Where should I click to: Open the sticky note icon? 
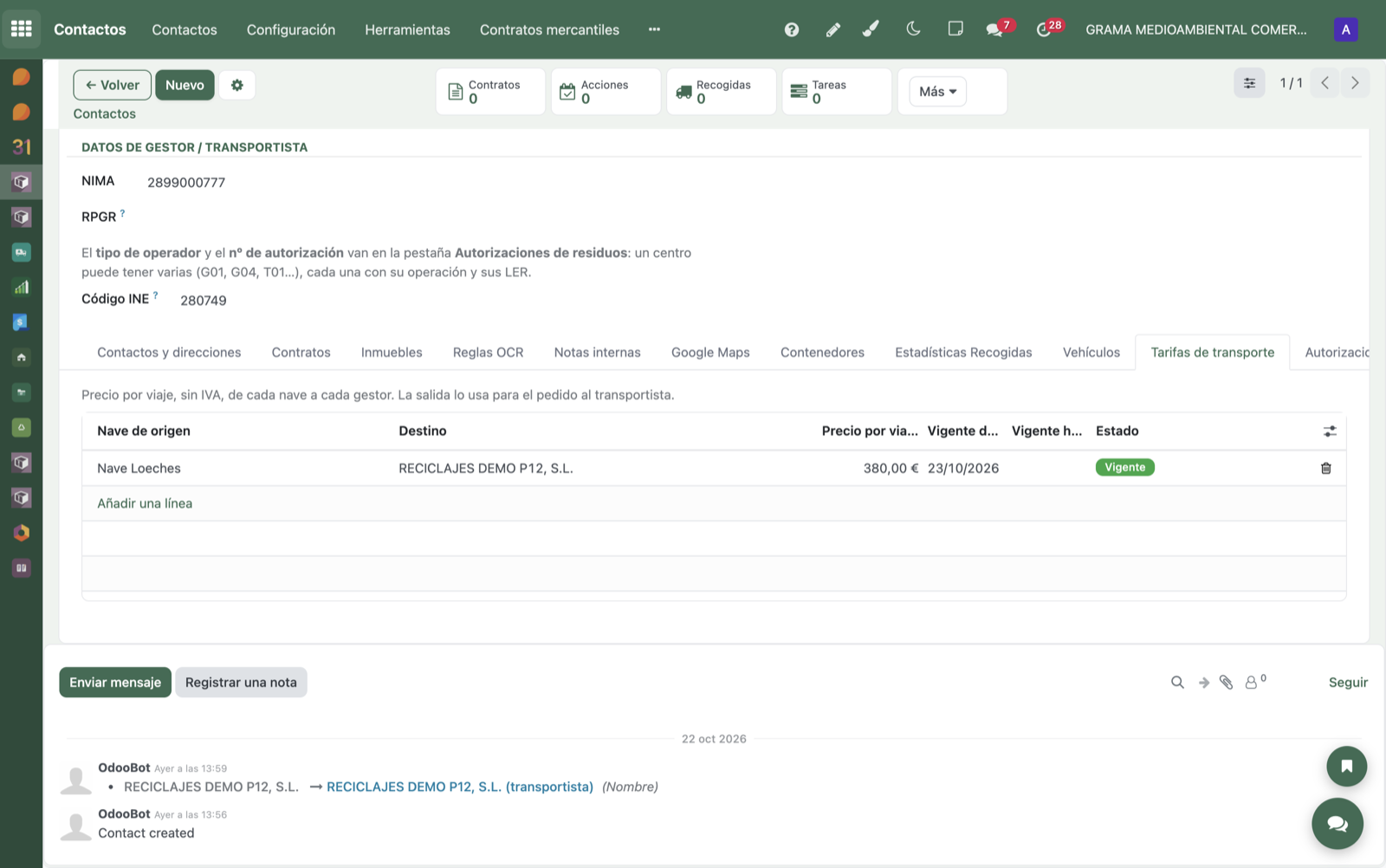click(x=955, y=29)
